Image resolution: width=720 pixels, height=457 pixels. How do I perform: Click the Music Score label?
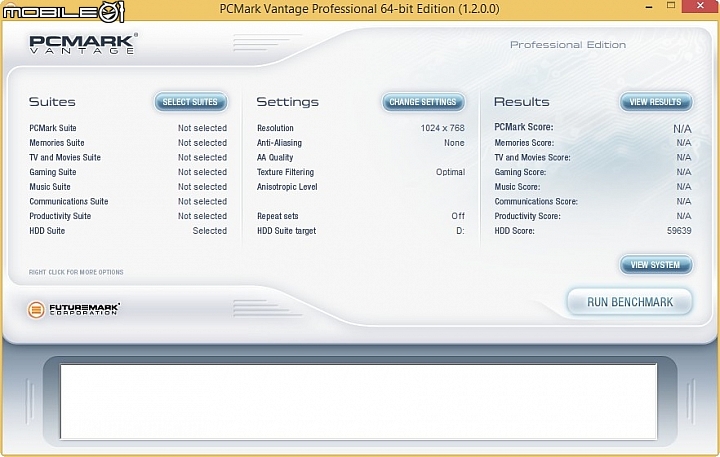517,187
